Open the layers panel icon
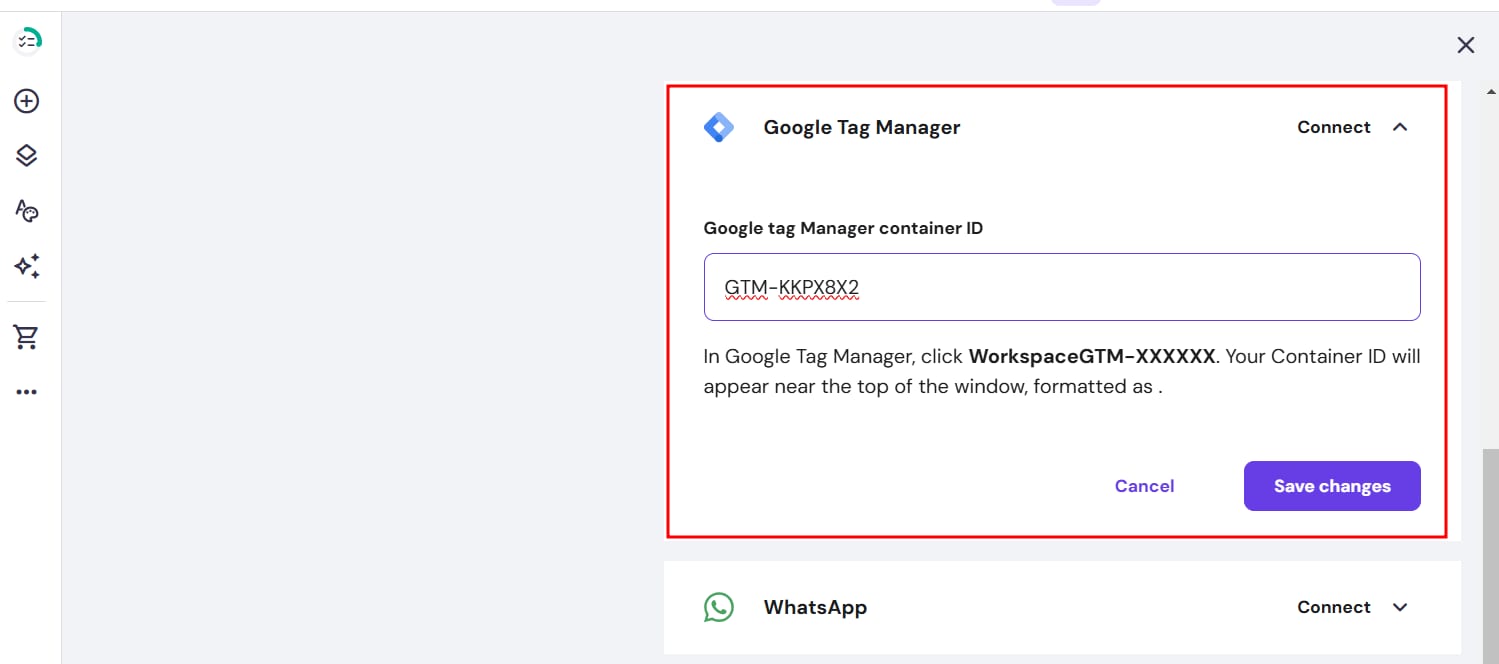Viewport: 1499px width, 664px height. [27, 155]
